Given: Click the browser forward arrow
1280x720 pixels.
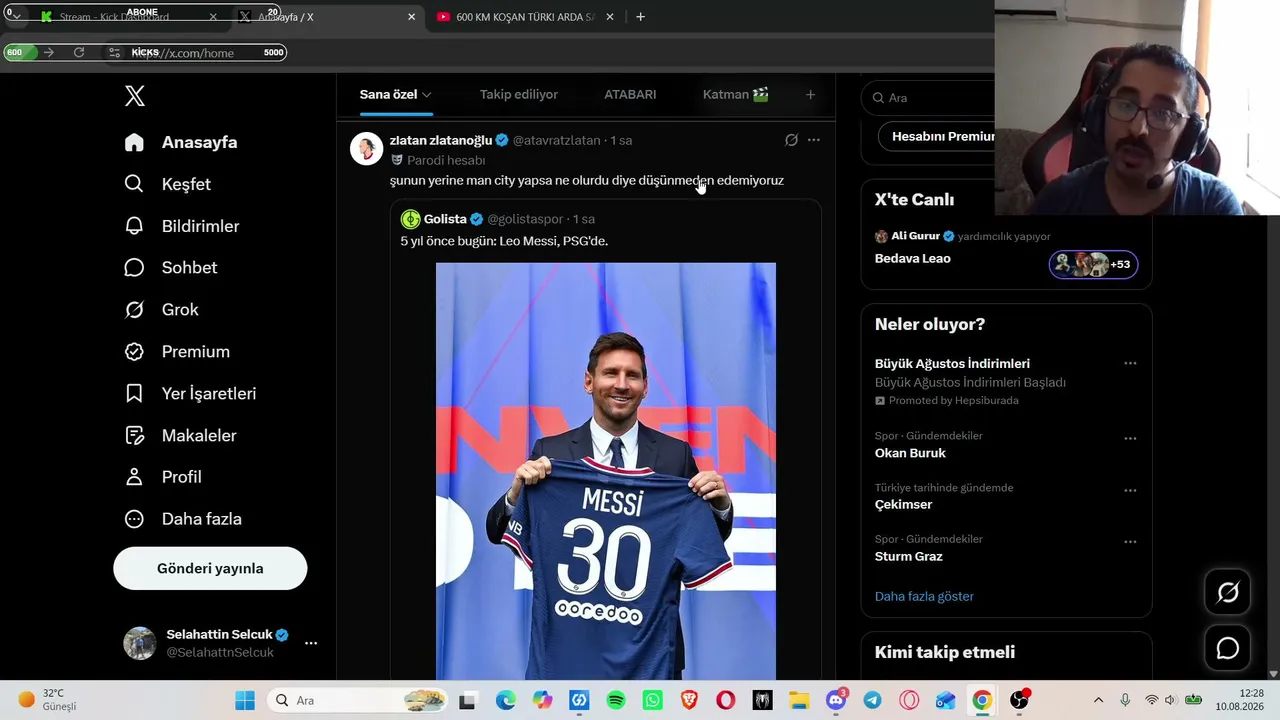Looking at the screenshot, I should 49,52.
